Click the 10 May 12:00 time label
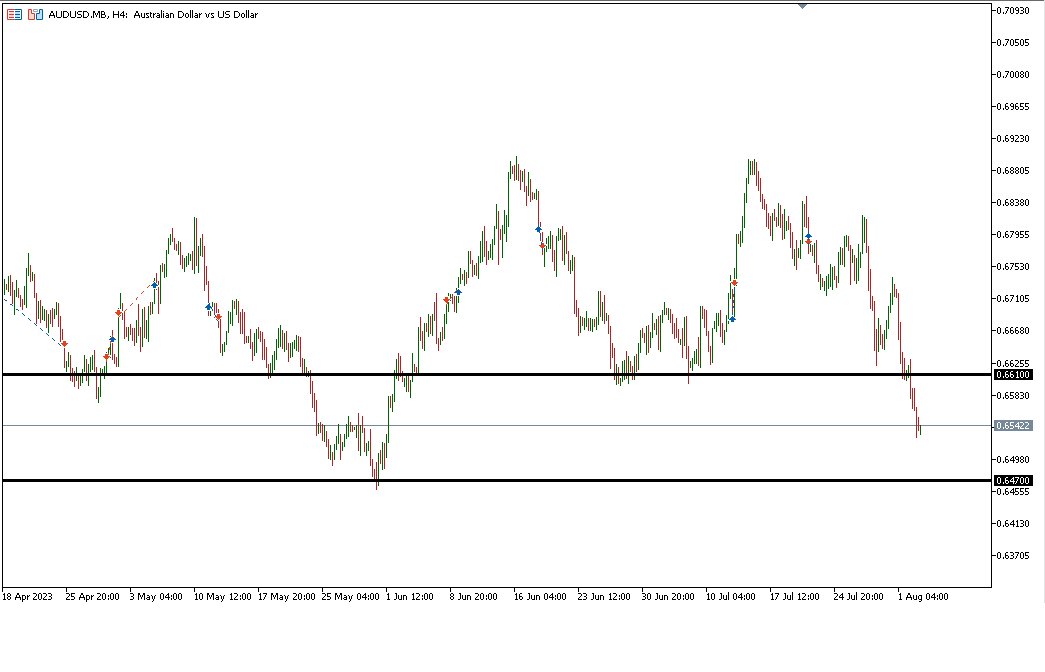The height and width of the screenshot is (672, 1045). point(223,597)
